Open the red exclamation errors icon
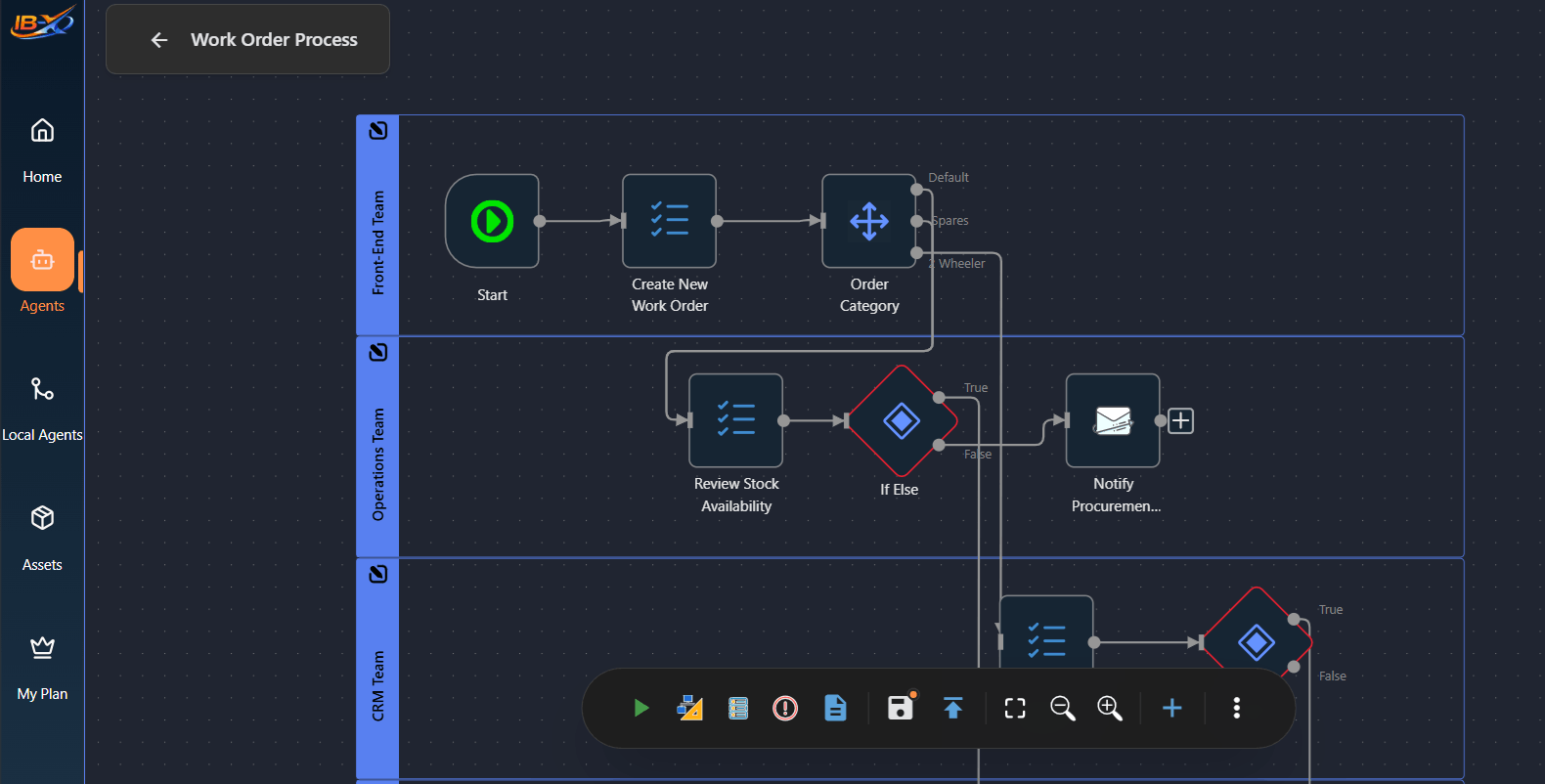Screen dimensions: 1545x784 784,708
